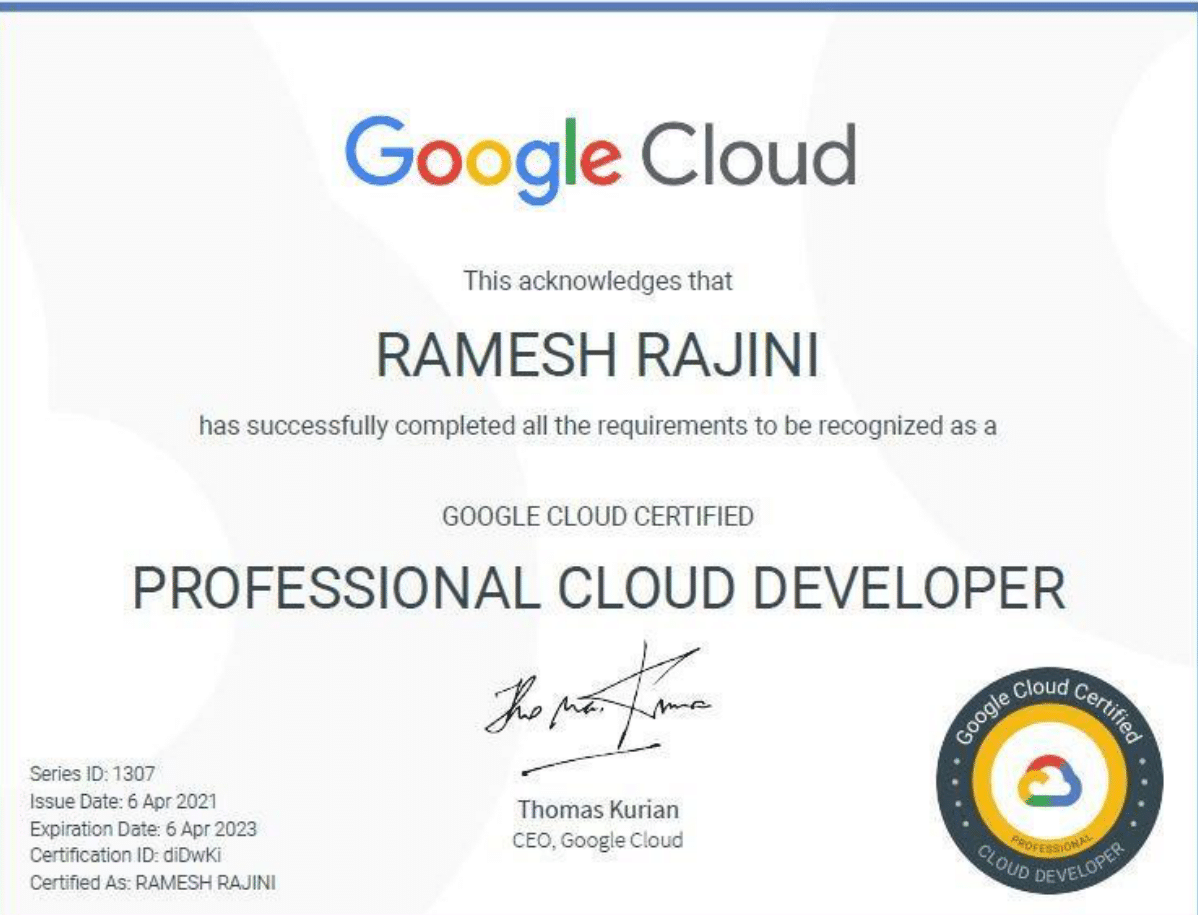Screen dimensions: 1198x915
Task: Click the Issue Date: 6 Apr 2021 line
Action: pyautogui.click(x=123, y=801)
